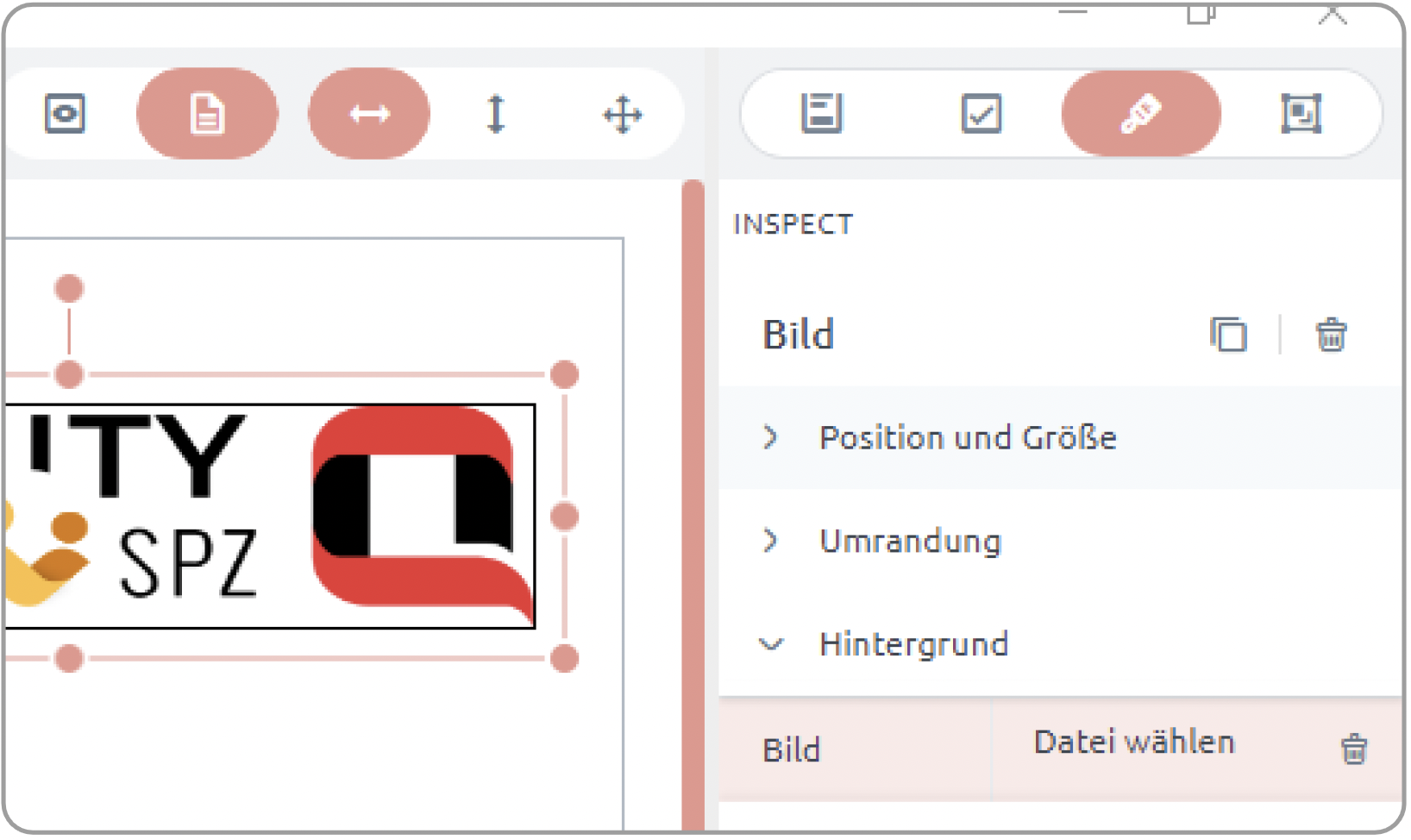The width and height of the screenshot is (1411, 840).
Task: Click the rotation handle above the image
Action: (69, 288)
